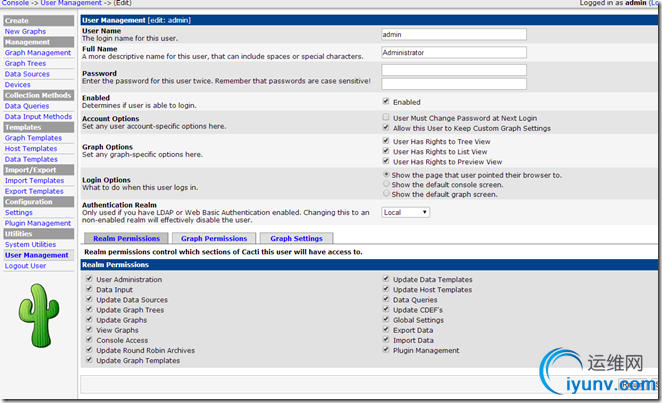Toggle Export Data permission
Image resolution: width=662 pixels, height=403 pixels.
coord(385,329)
